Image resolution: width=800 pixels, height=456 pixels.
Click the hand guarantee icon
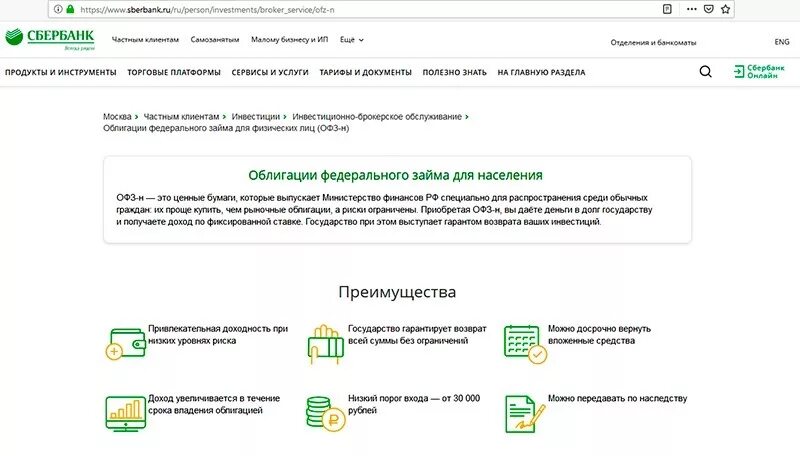(x=326, y=344)
